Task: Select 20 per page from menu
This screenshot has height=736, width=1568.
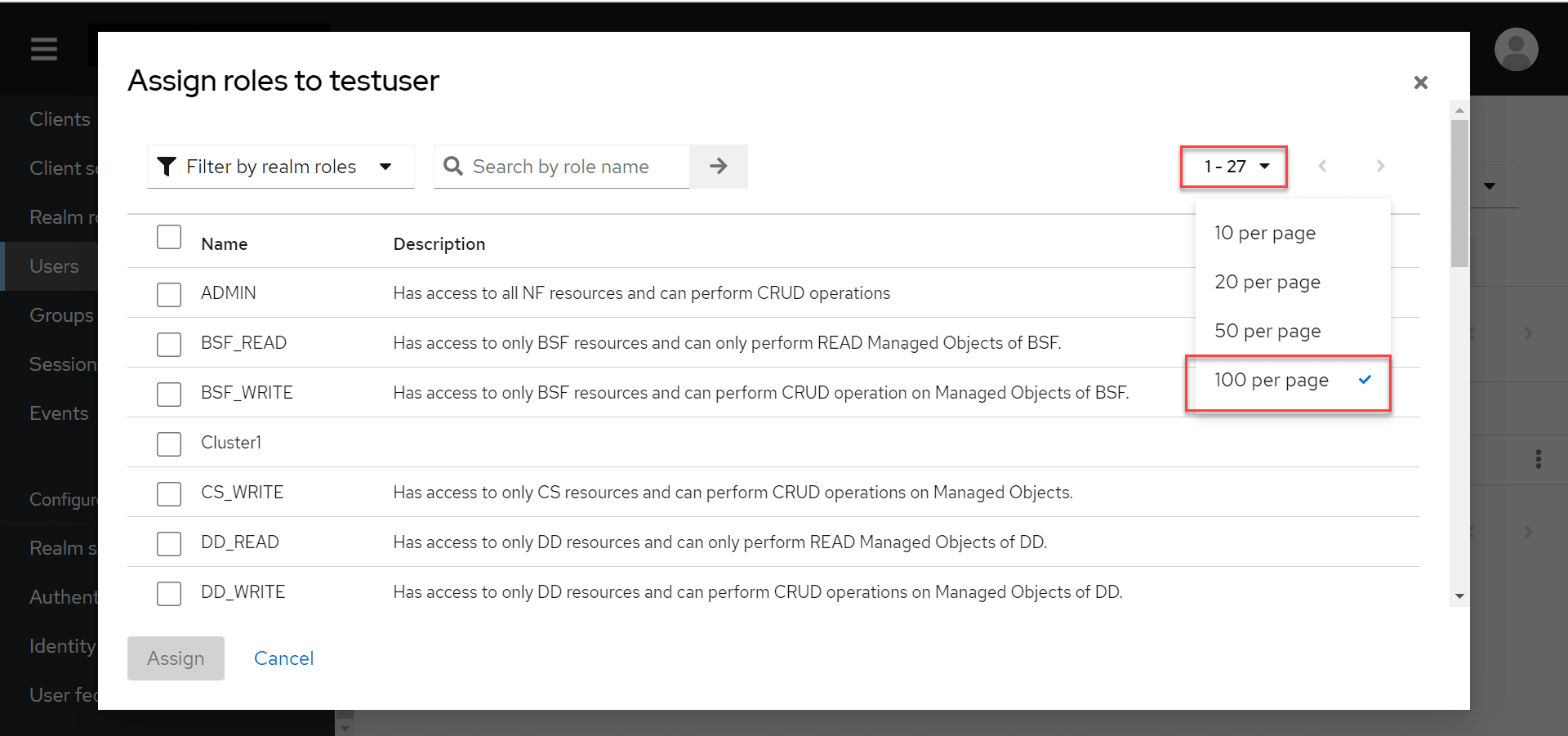Action: pos(1268,281)
